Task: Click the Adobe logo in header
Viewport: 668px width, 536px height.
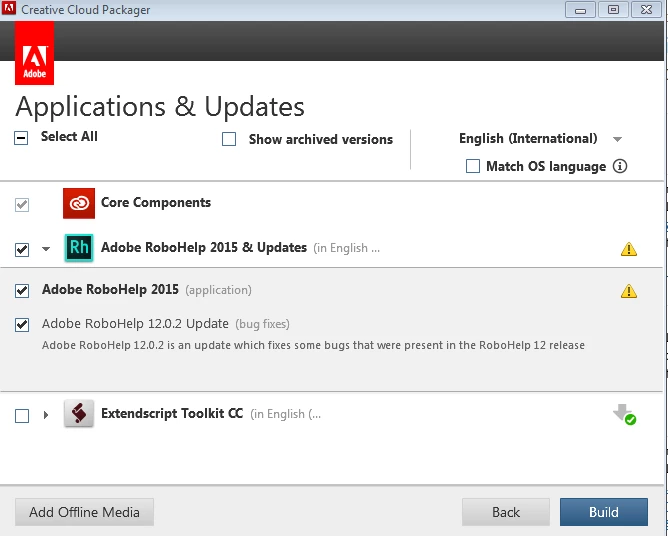Action: click(35, 53)
